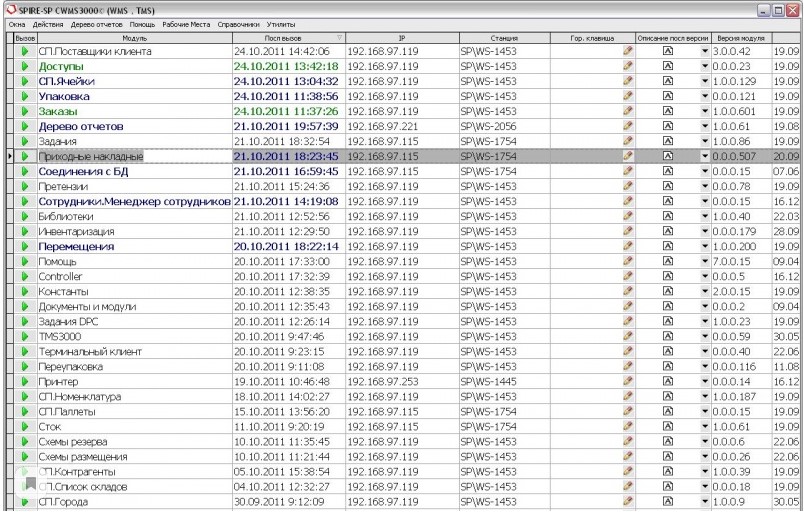Run the Упаковка module with its green arrow
The height and width of the screenshot is (512, 804).
pos(24,96)
